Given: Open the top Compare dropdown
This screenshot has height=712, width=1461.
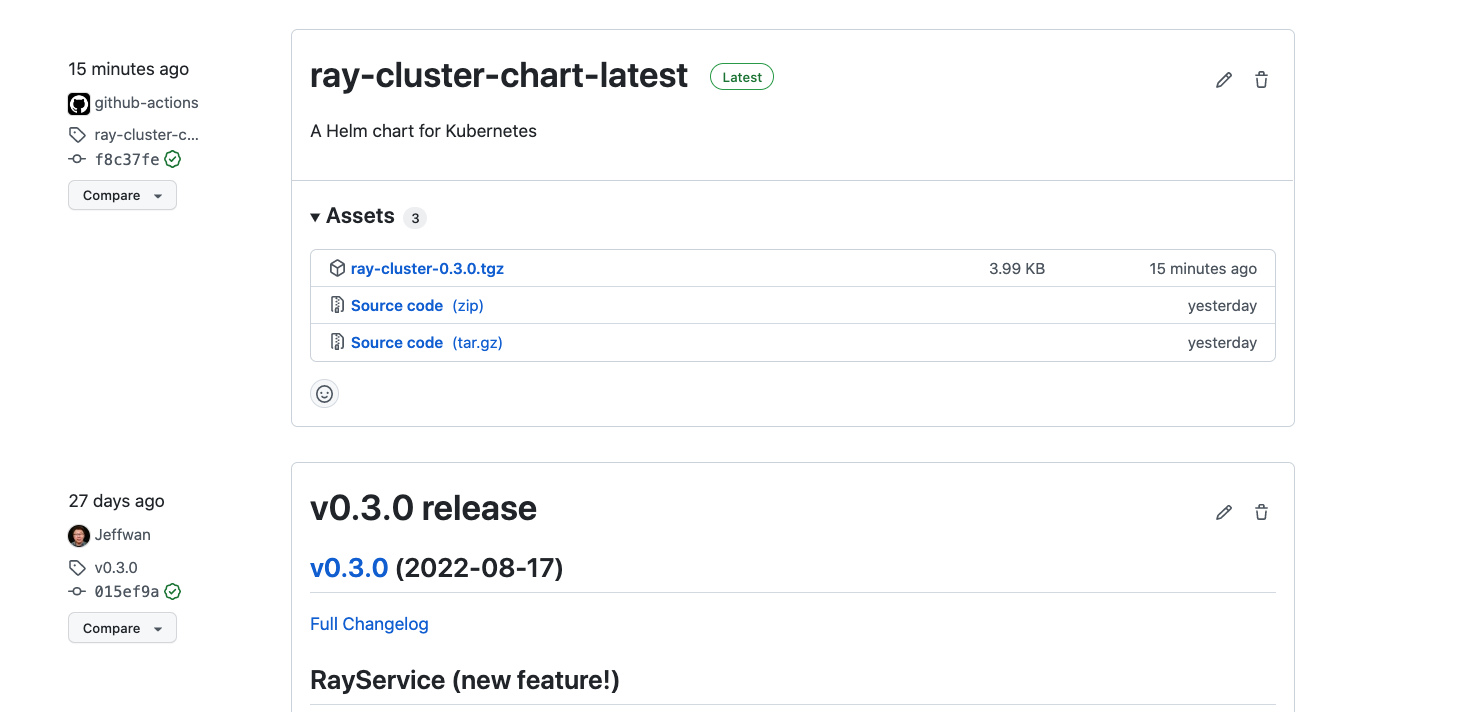Looking at the screenshot, I should [x=122, y=195].
